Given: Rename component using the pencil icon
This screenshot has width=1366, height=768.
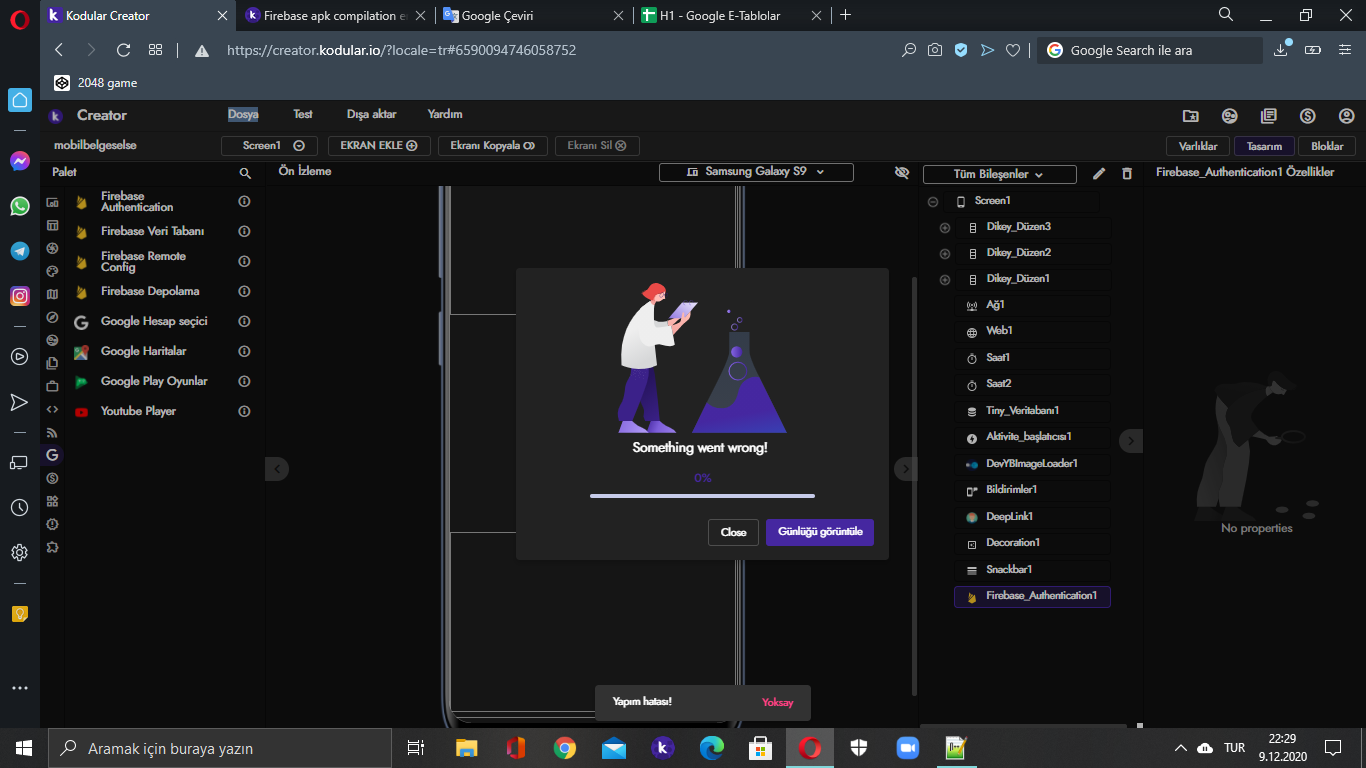Looking at the screenshot, I should click(1099, 174).
